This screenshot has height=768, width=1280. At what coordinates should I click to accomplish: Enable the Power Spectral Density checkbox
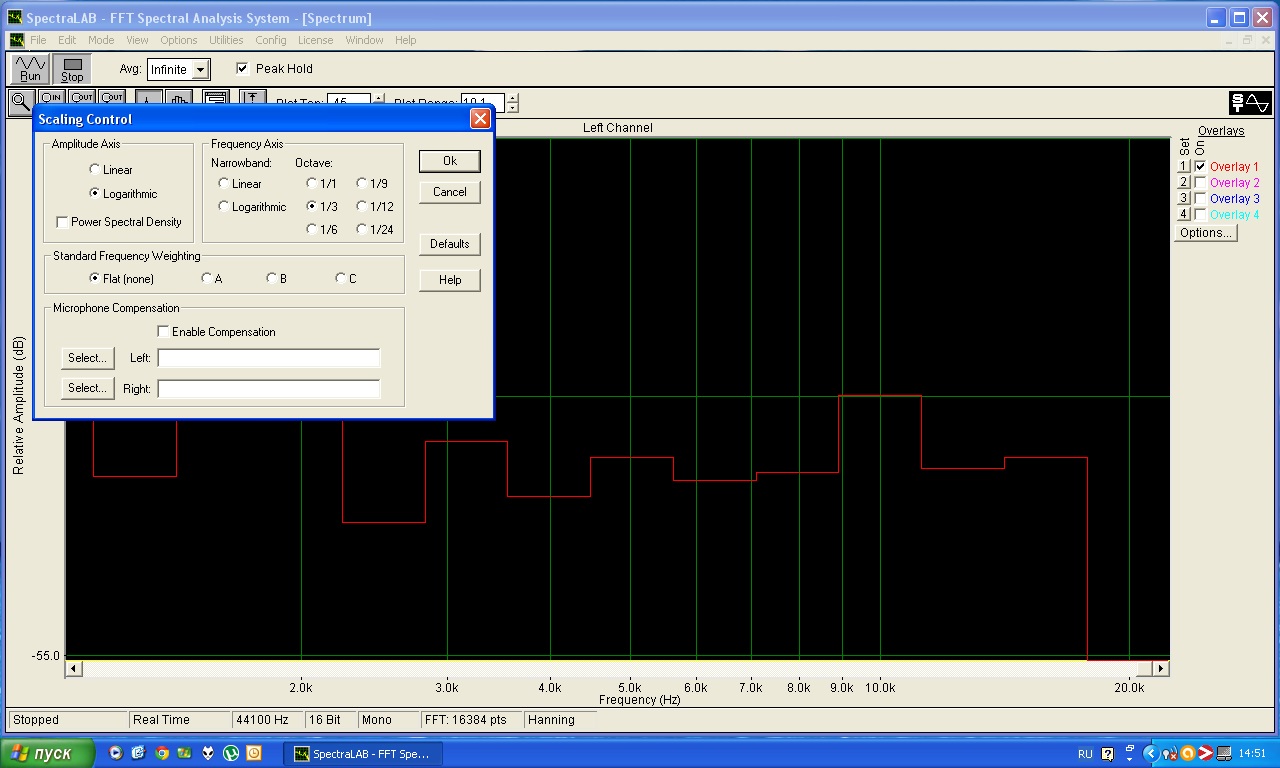[x=63, y=222]
